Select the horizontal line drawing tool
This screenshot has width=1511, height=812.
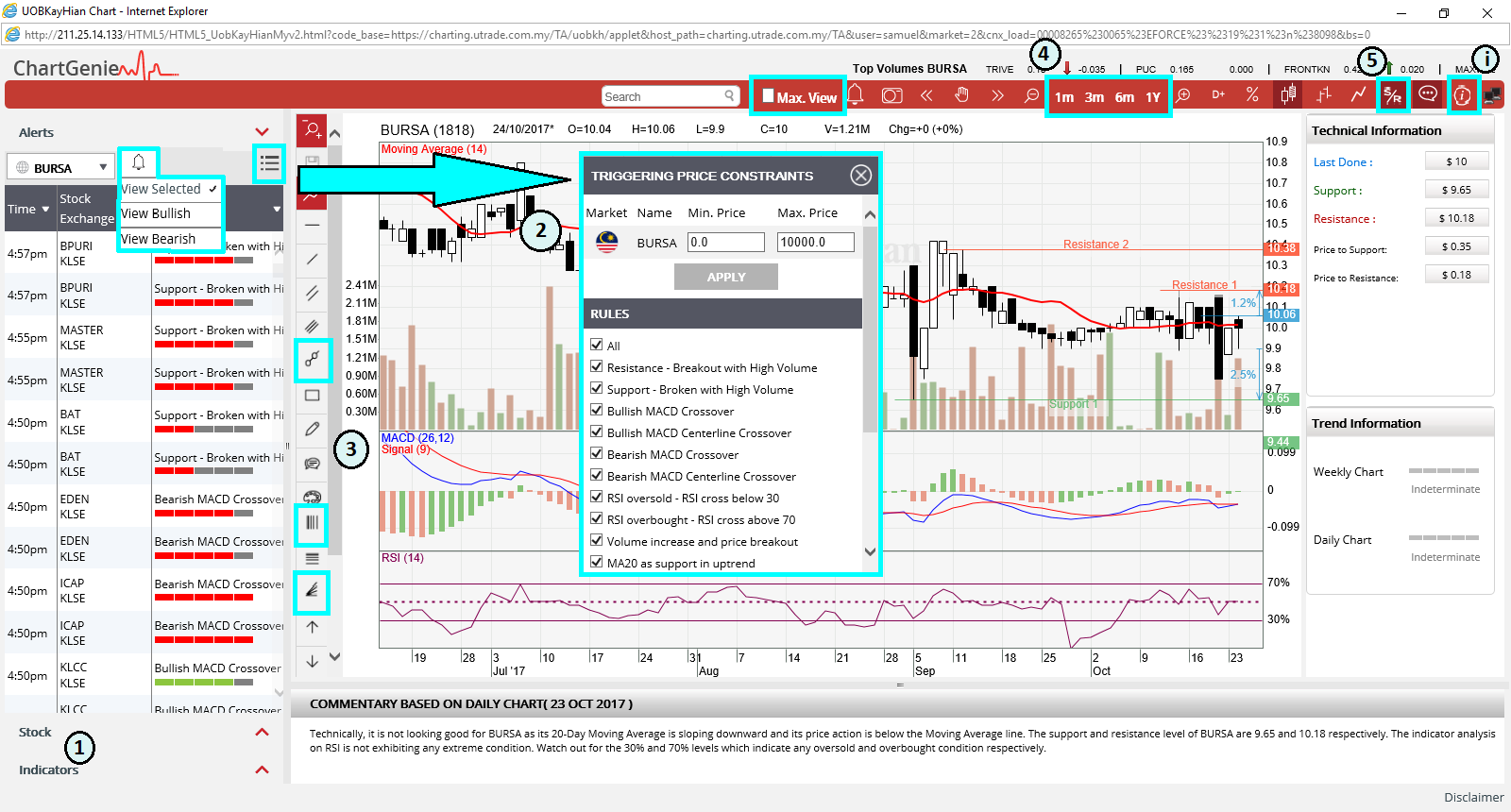coord(312,226)
